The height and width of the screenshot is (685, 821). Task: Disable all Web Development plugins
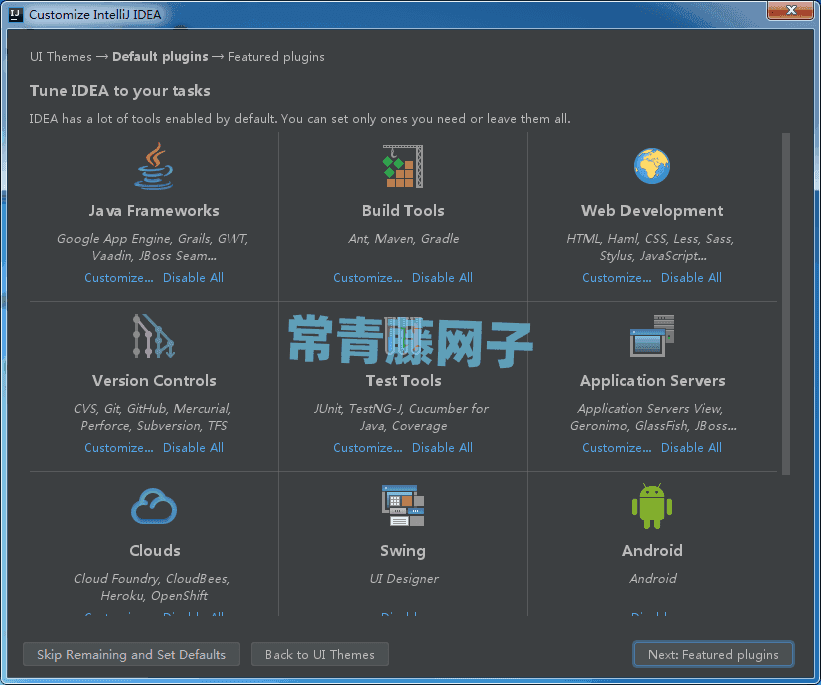pyautogui.click(x=691, y=278)
